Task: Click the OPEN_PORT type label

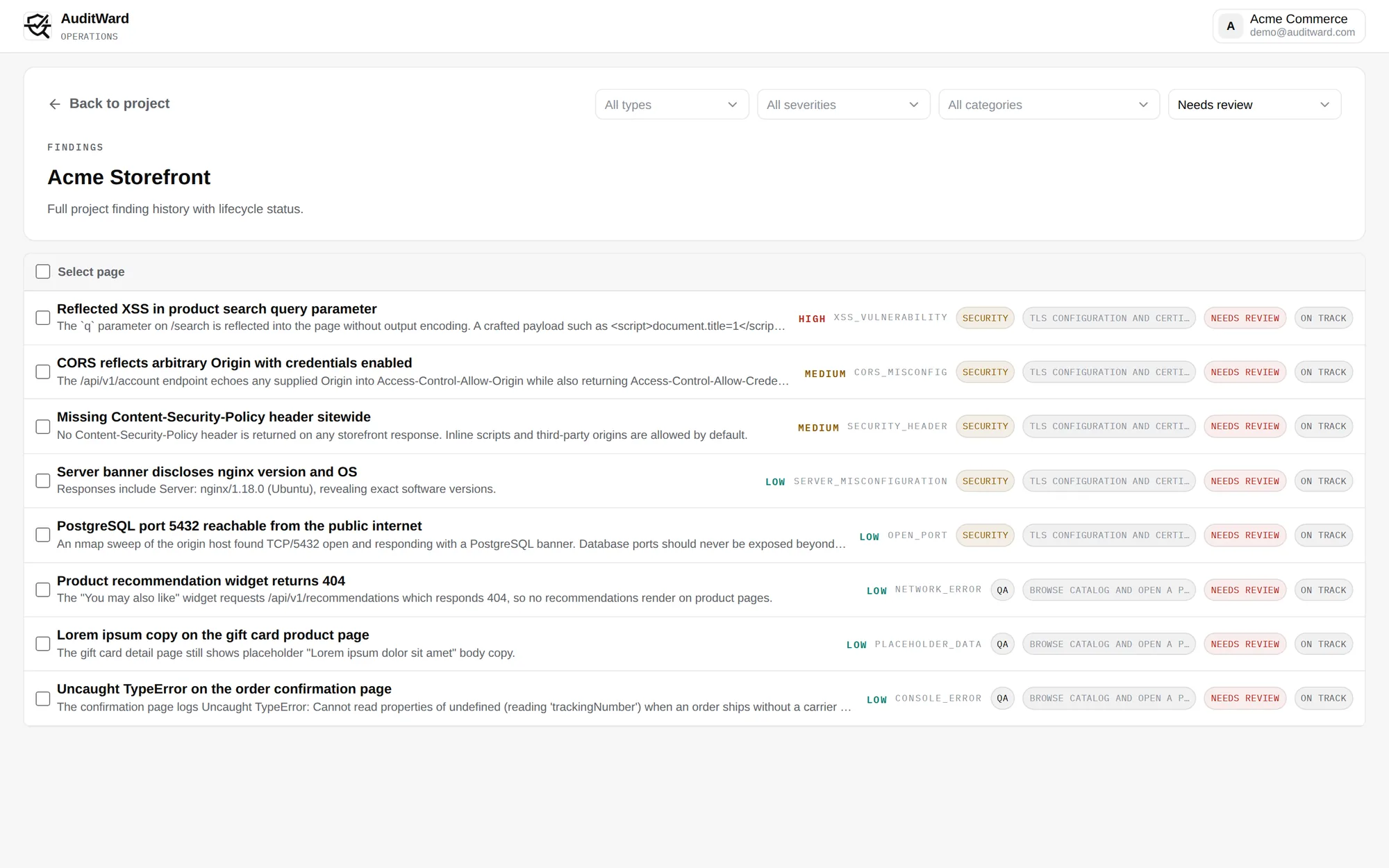Action: 917,535
